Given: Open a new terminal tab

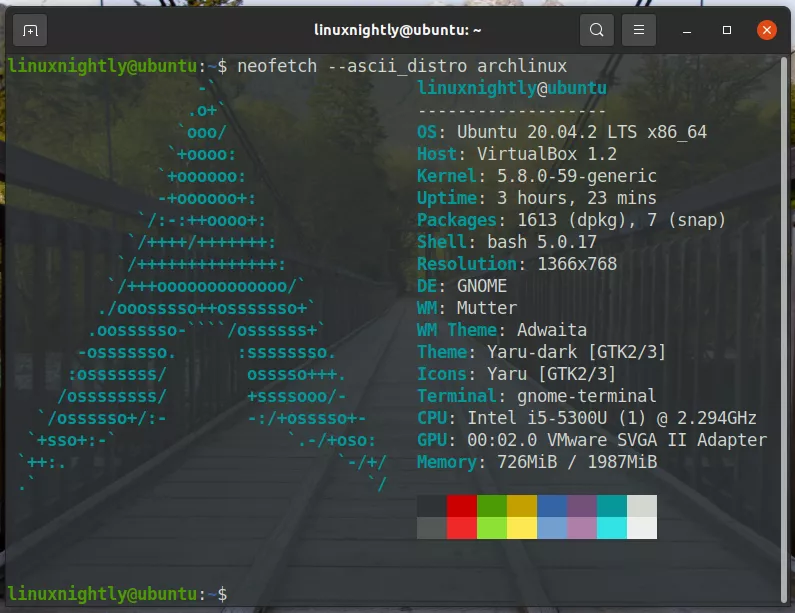Looking at the screenshot, I should (x=30, y=30).
